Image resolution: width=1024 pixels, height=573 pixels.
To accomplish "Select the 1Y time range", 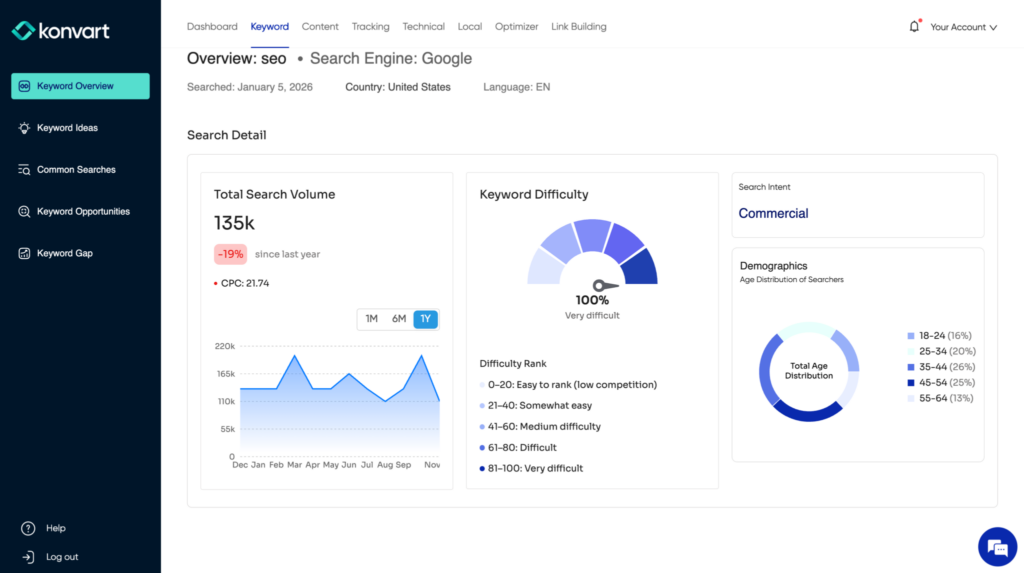I will (x=426, y=319).
